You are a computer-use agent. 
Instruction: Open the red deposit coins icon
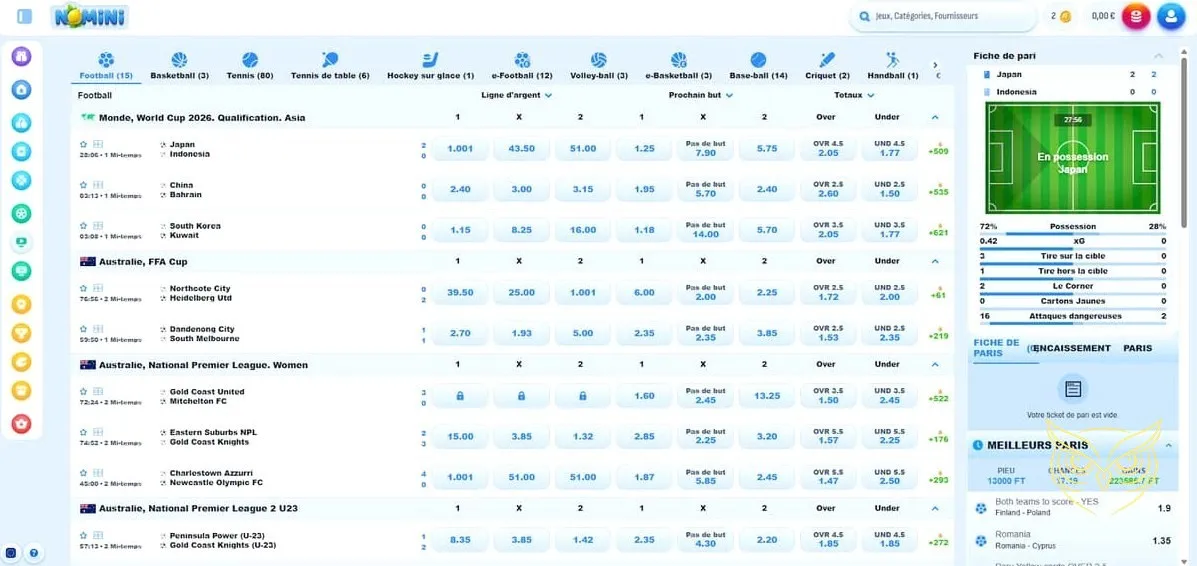[x=1135, y=16]
